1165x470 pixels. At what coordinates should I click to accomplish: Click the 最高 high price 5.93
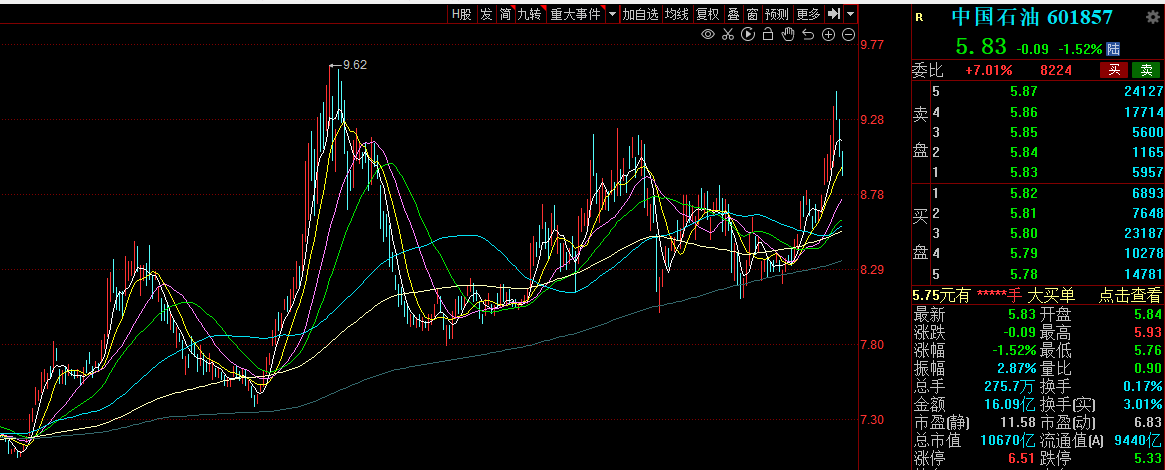click(x=1149, y=331)
